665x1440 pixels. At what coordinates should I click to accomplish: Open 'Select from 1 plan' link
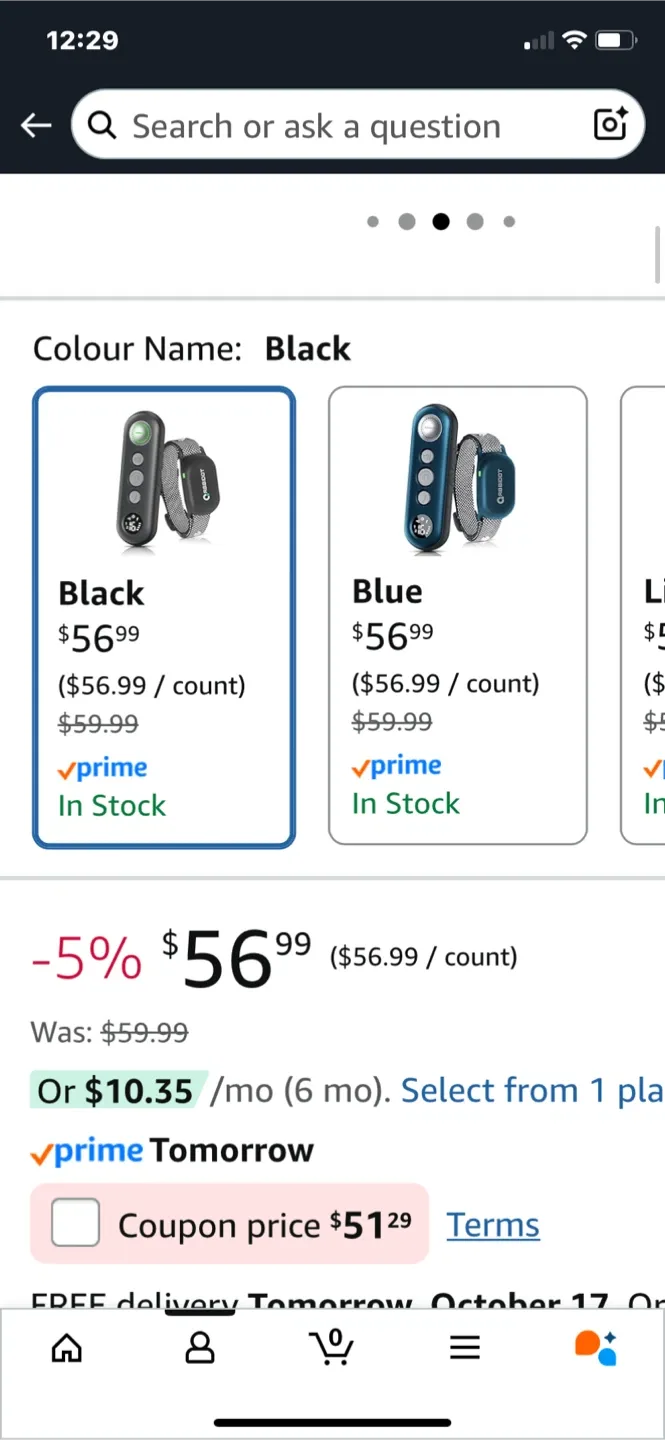(x=532, y=1090)
